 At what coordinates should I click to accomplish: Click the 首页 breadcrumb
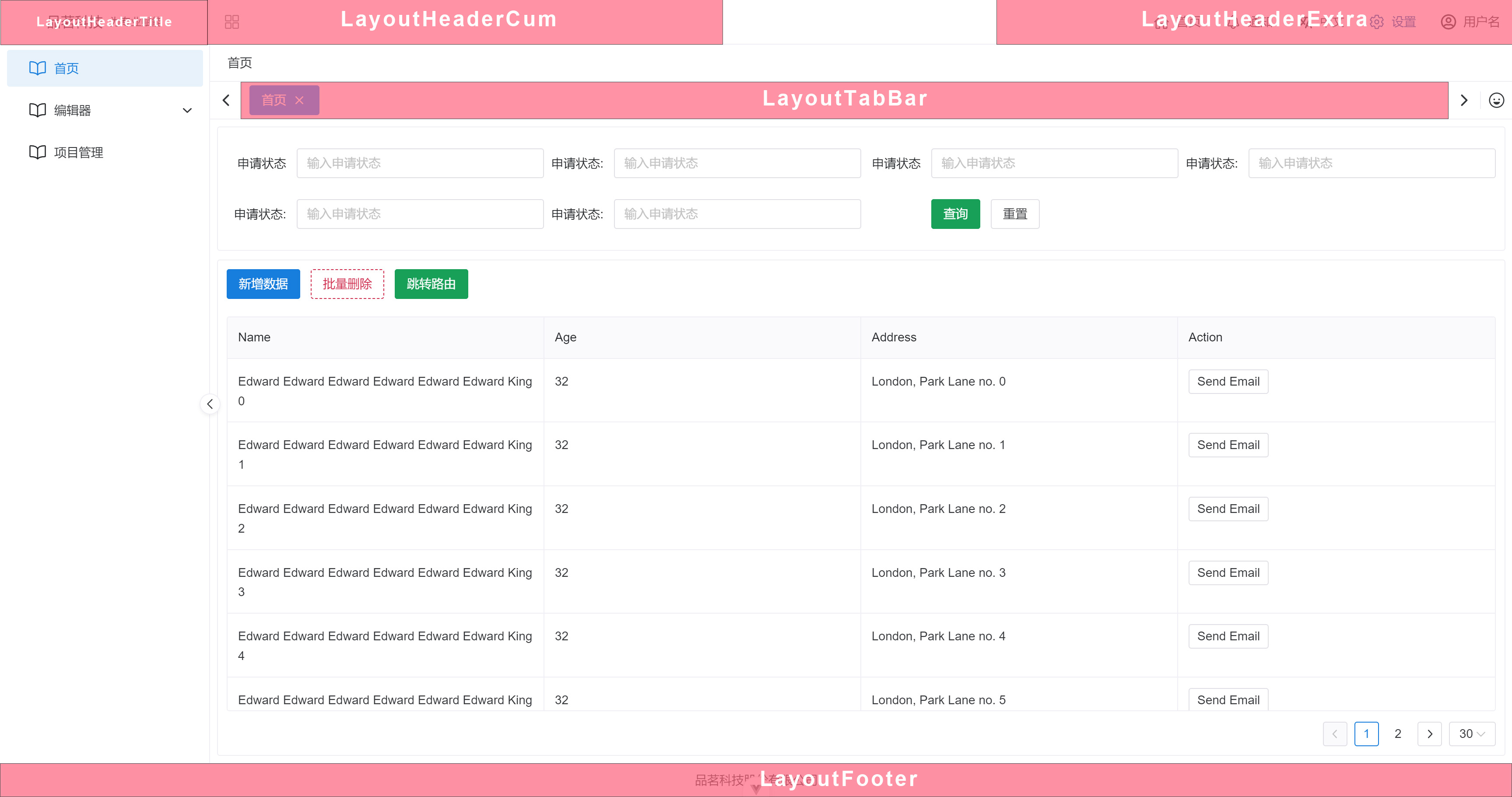(239, 63)
